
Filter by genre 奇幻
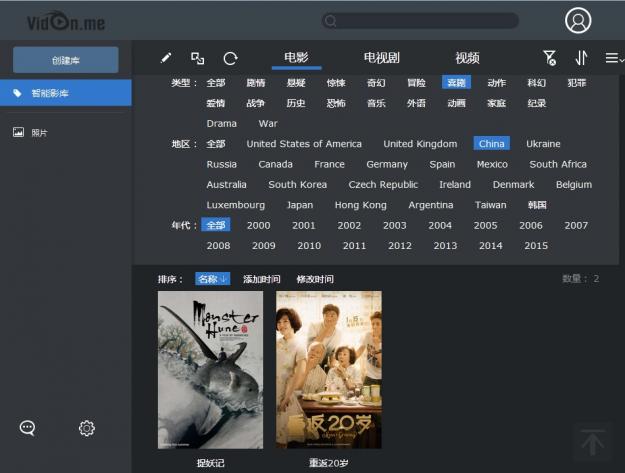coord(376,83)
